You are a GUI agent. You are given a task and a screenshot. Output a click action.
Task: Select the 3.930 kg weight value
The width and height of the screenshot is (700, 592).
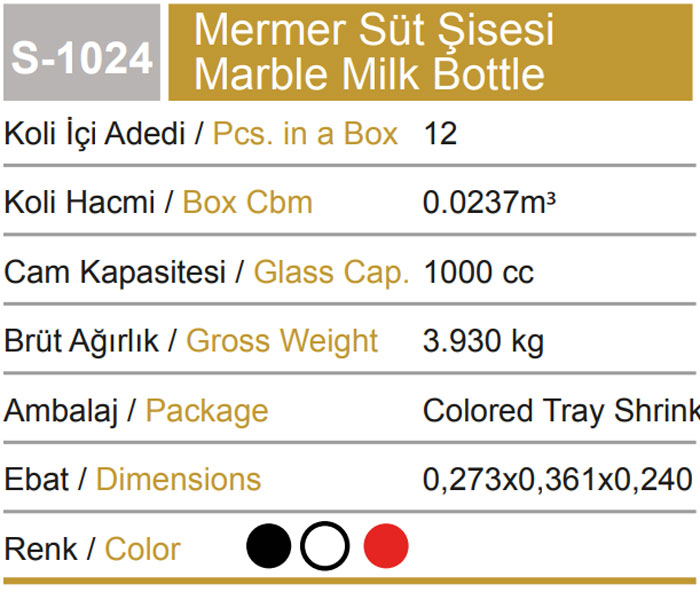coord(484,341)
